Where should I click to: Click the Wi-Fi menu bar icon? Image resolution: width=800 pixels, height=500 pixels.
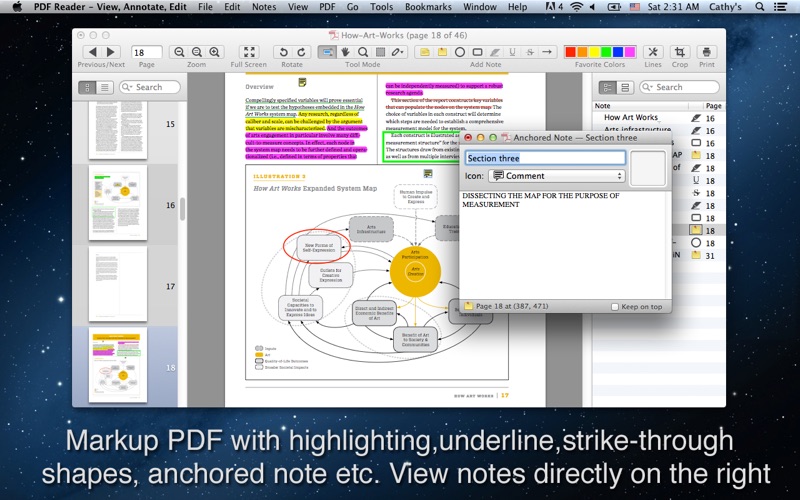[576, 7]
